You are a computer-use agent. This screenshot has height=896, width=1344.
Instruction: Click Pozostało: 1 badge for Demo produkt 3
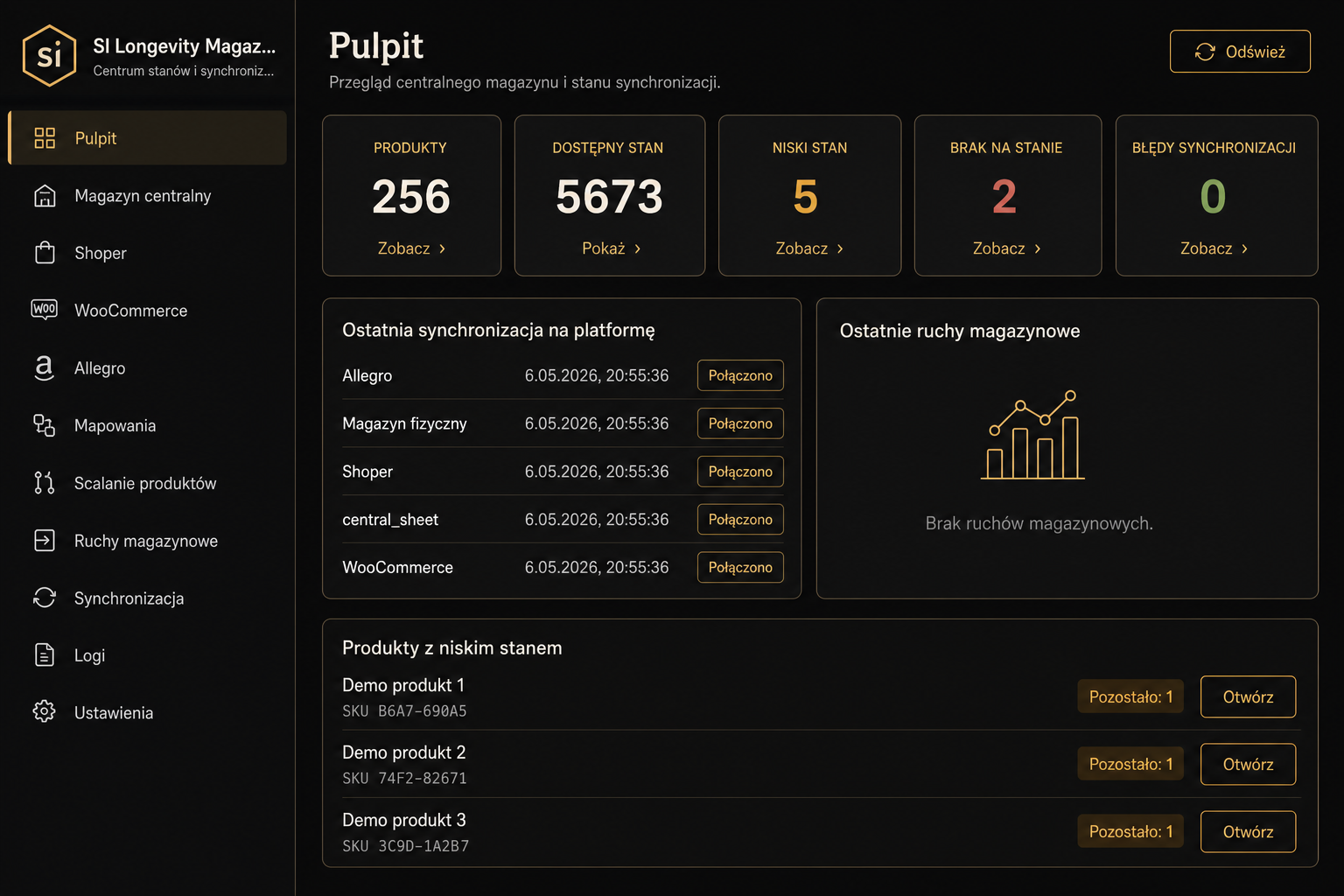coord(1130,831)
